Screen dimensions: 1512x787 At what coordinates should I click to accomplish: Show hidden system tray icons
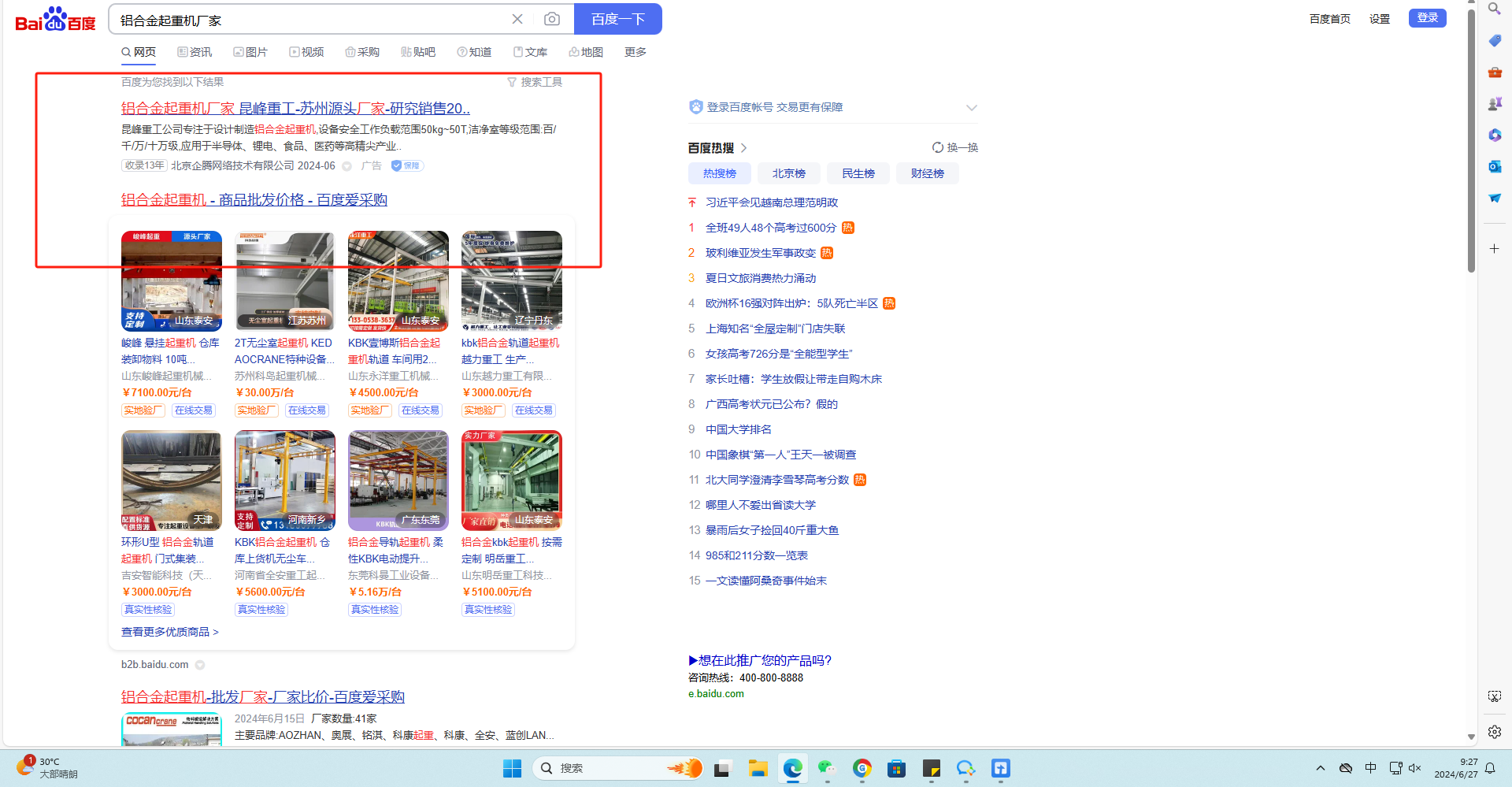1321,768
